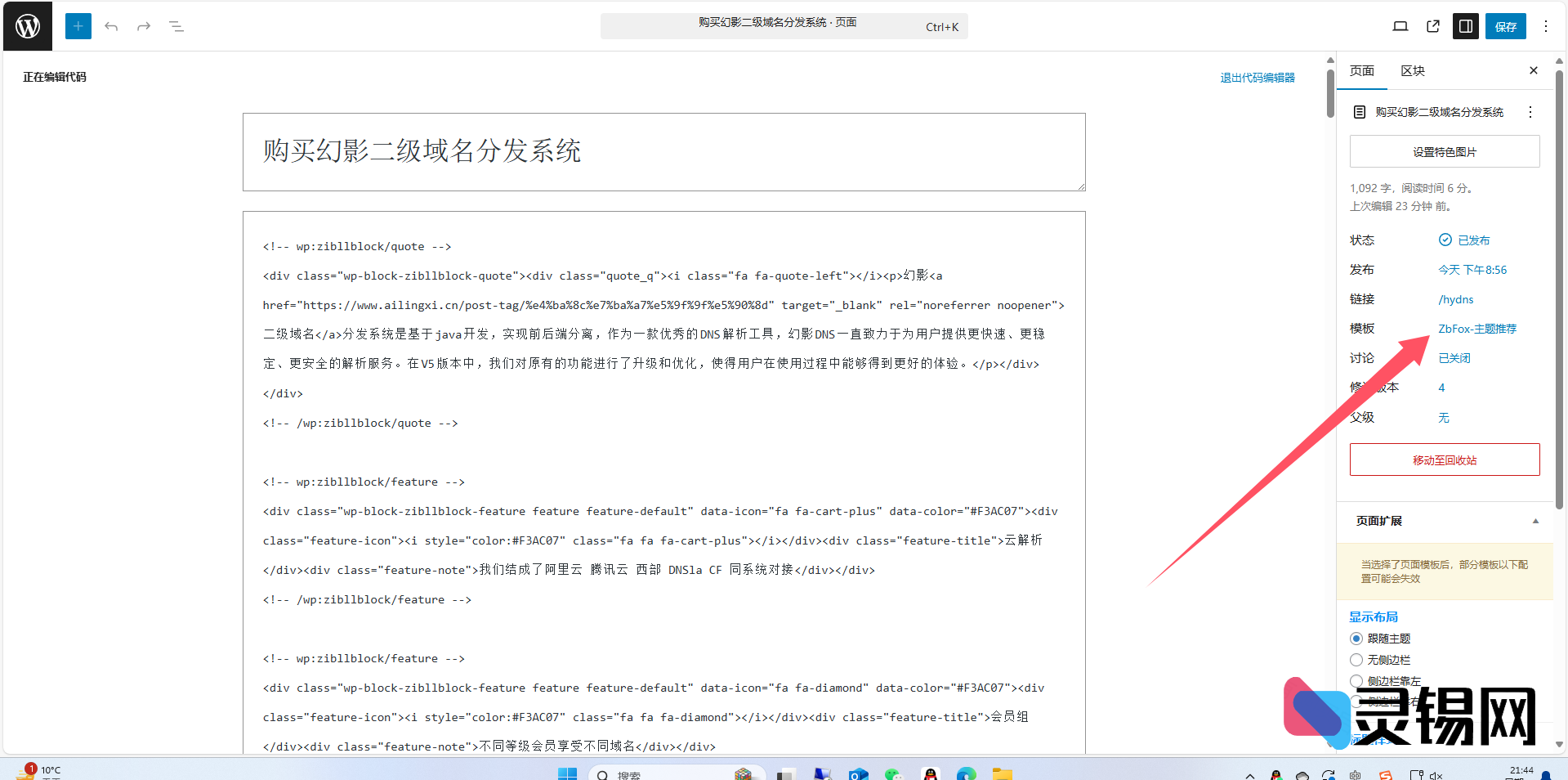Viewport: 1568px width, 780px height.
Task: Select the 页面 tab
Action: coord(1361,71)
